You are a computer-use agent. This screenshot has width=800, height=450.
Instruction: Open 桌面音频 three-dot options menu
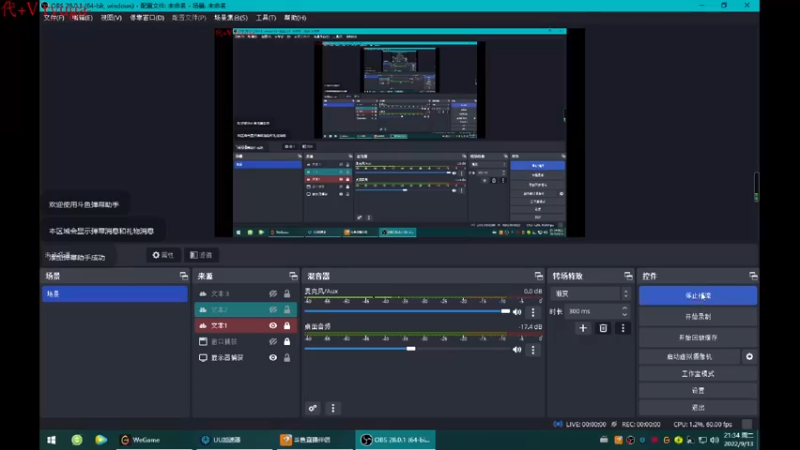coord(533,349)
